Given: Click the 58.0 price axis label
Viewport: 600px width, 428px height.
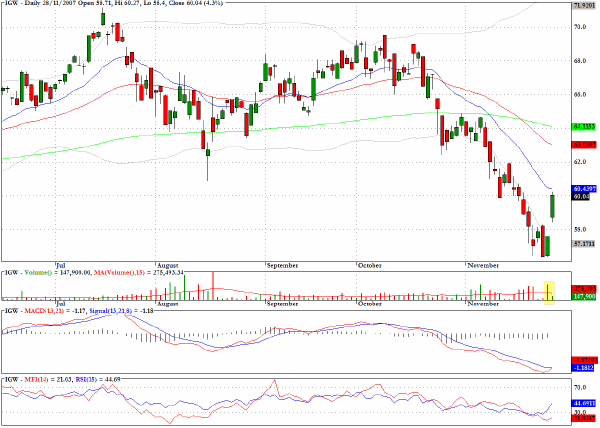Looking at the screenshot, I should coord(579,229).
